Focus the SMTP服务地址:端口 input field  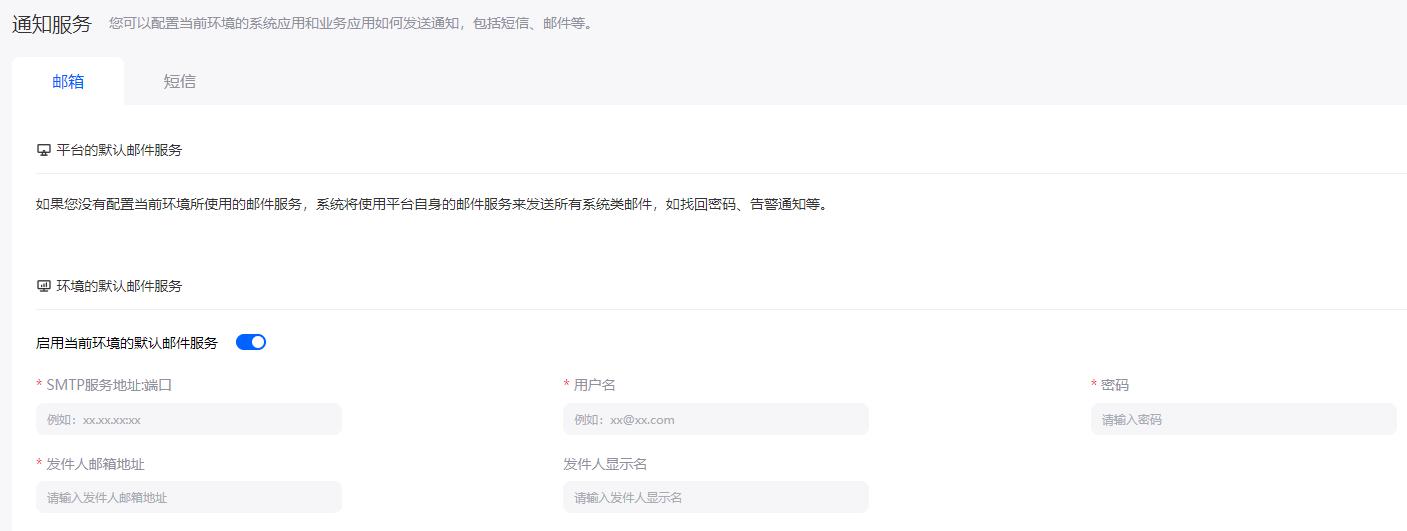[x=189, y=419]
